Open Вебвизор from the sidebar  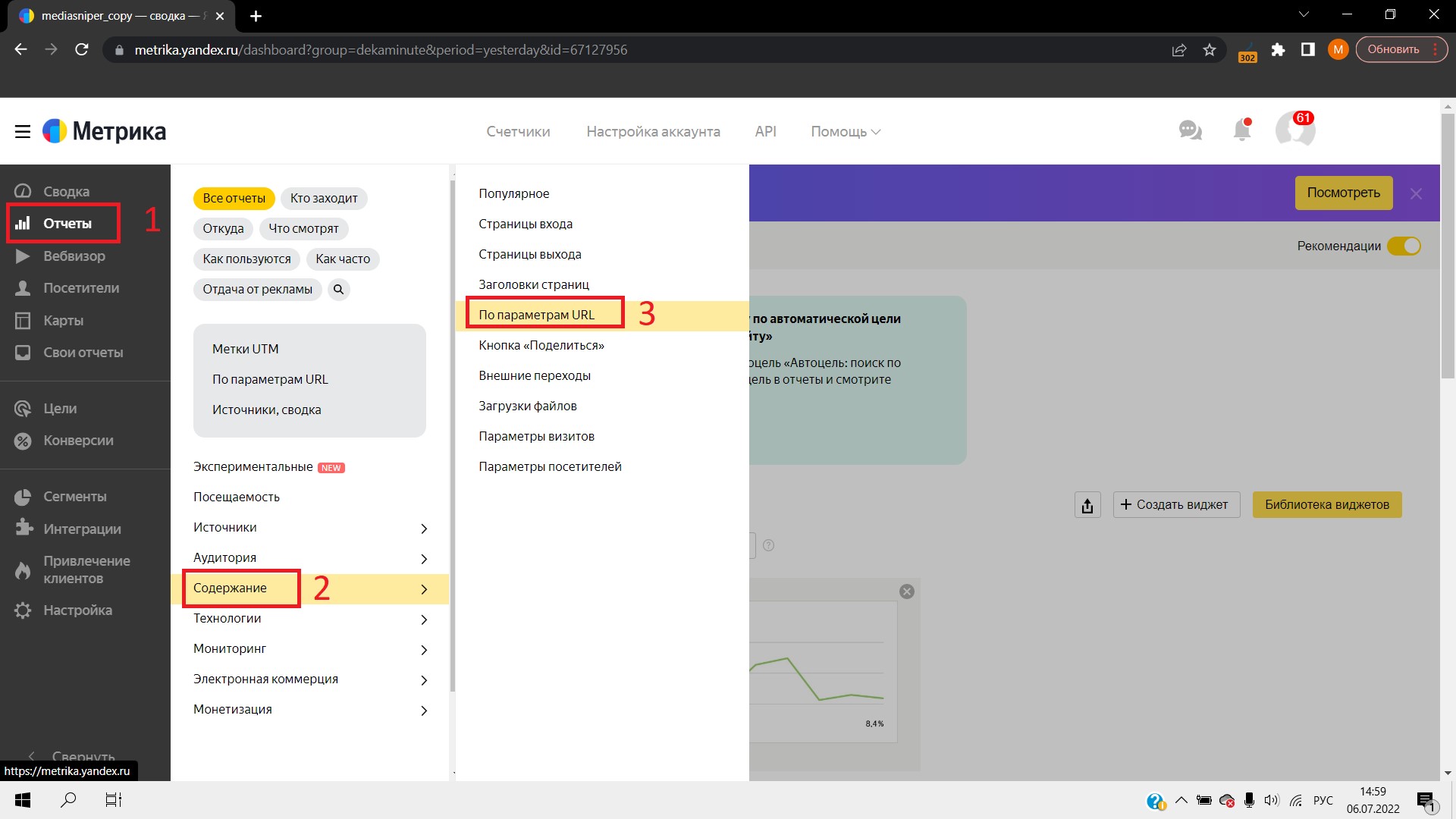74,256
